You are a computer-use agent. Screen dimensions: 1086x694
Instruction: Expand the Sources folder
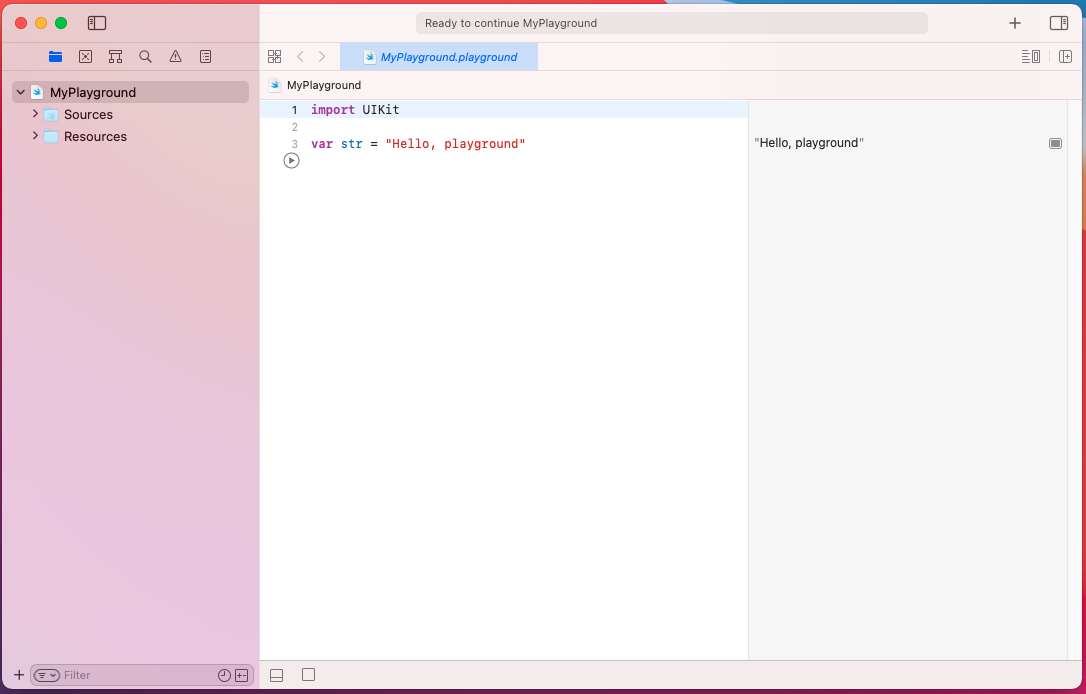[x=35, y=114]
